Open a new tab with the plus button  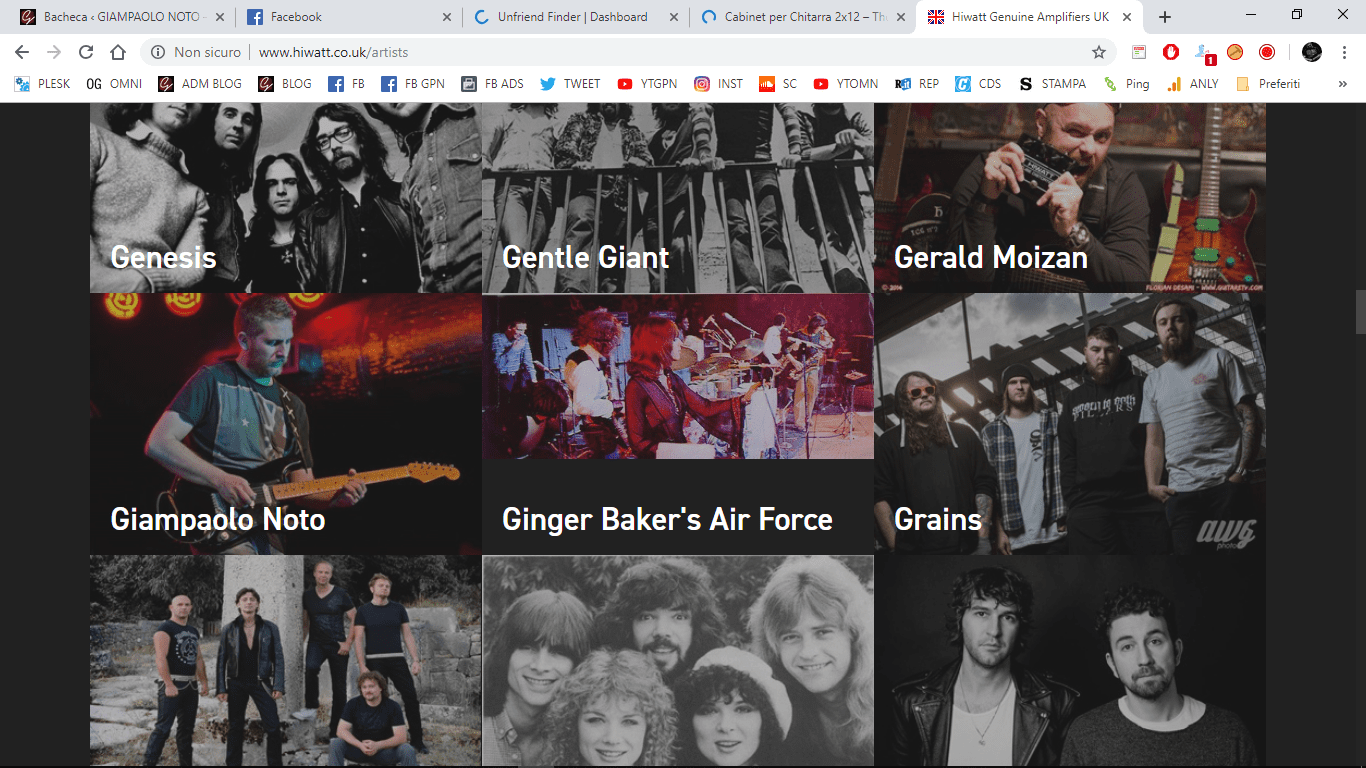click(x=1165, y=17)
